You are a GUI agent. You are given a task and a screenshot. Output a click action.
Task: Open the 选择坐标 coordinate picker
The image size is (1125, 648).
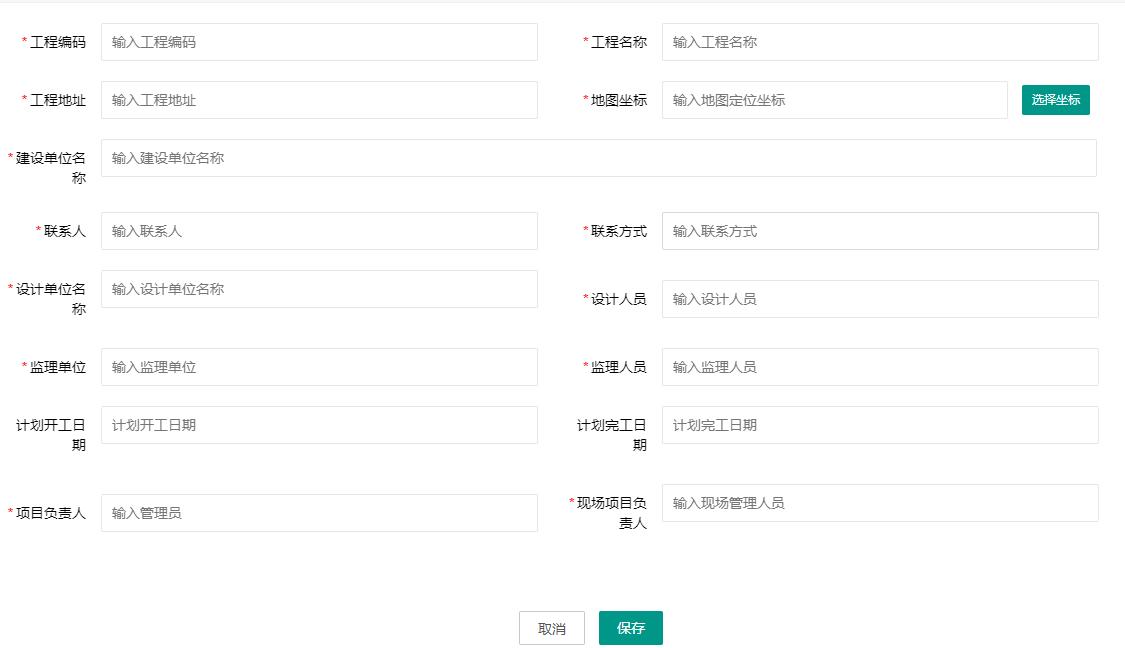1056,100
